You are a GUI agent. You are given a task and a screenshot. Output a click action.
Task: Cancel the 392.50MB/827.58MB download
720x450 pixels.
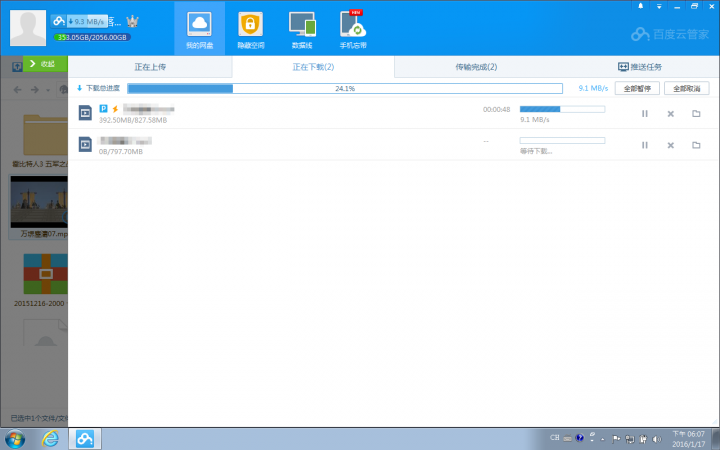[670, 113]
